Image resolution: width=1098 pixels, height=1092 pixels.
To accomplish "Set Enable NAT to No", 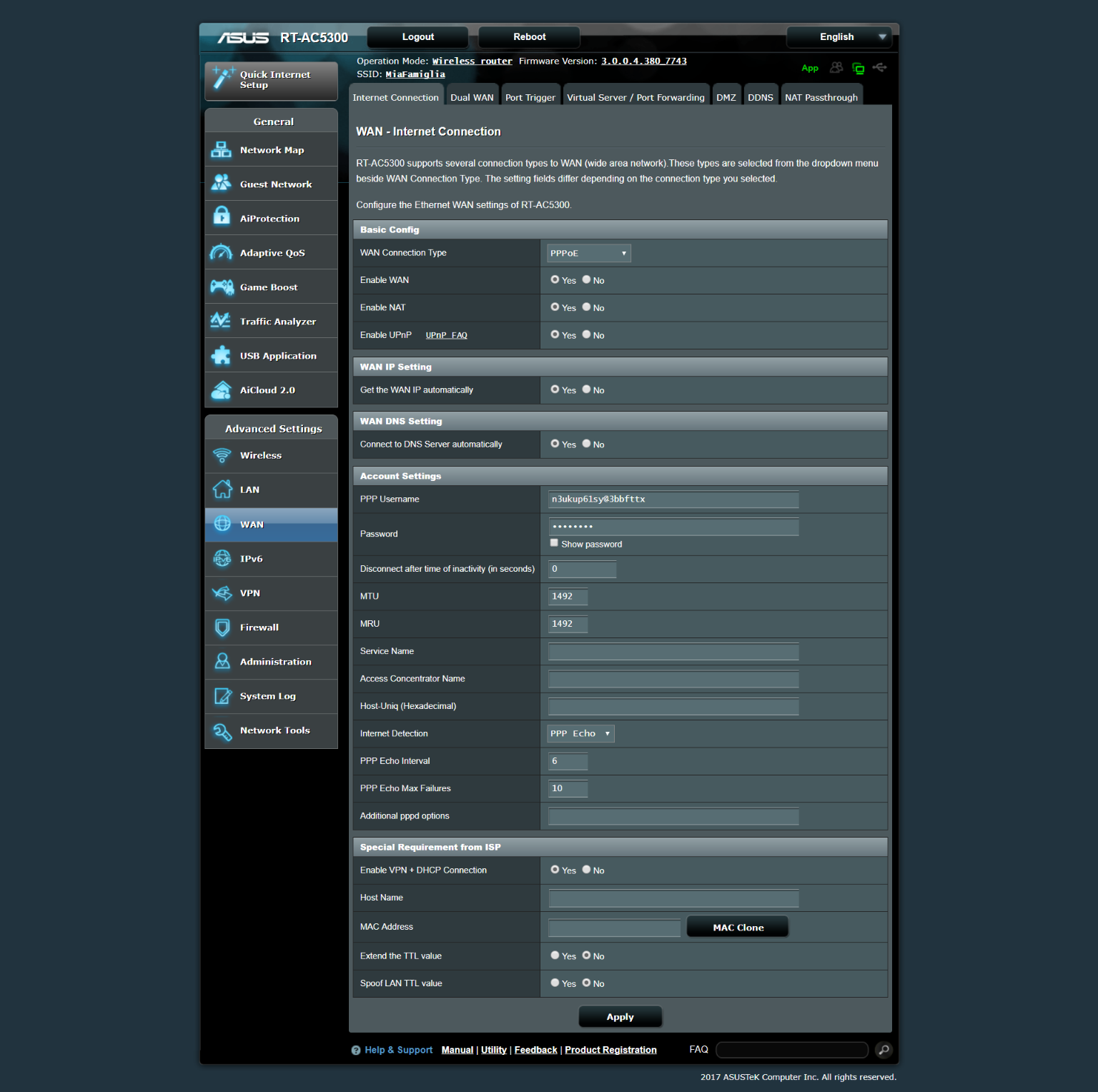I will (x=586, y=307).
